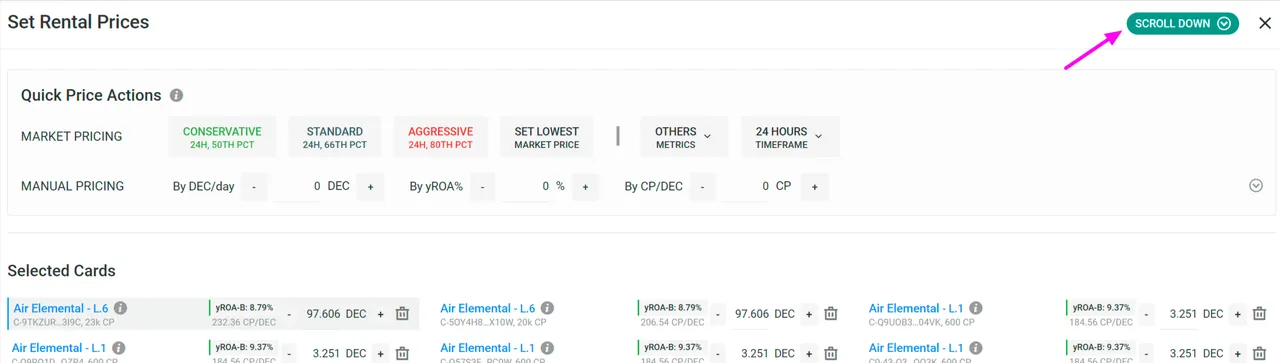
Task: Click the Selected Cards heading
Action: [62, 270]
